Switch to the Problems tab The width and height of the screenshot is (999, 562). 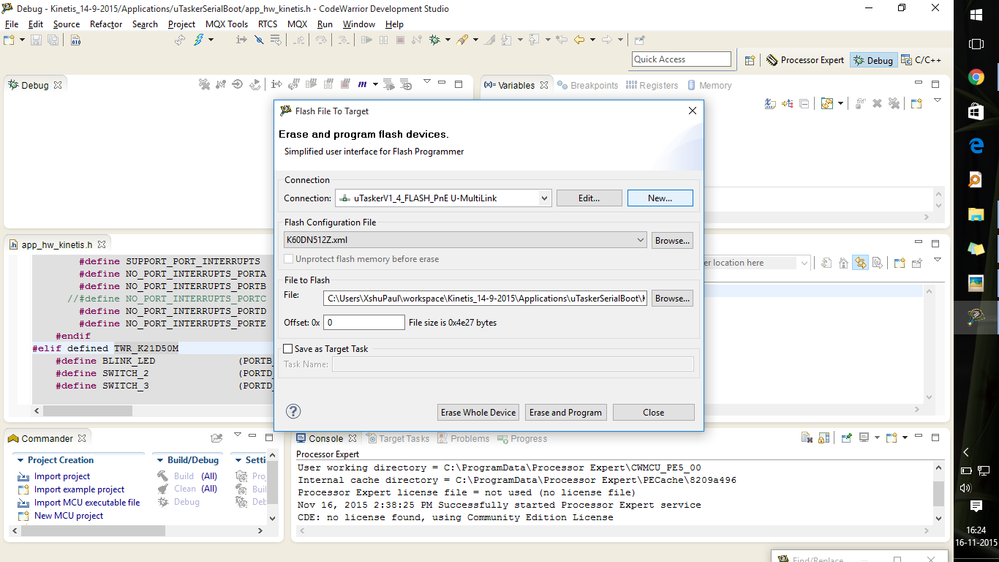pyautogui.click(x=463, y=438)
